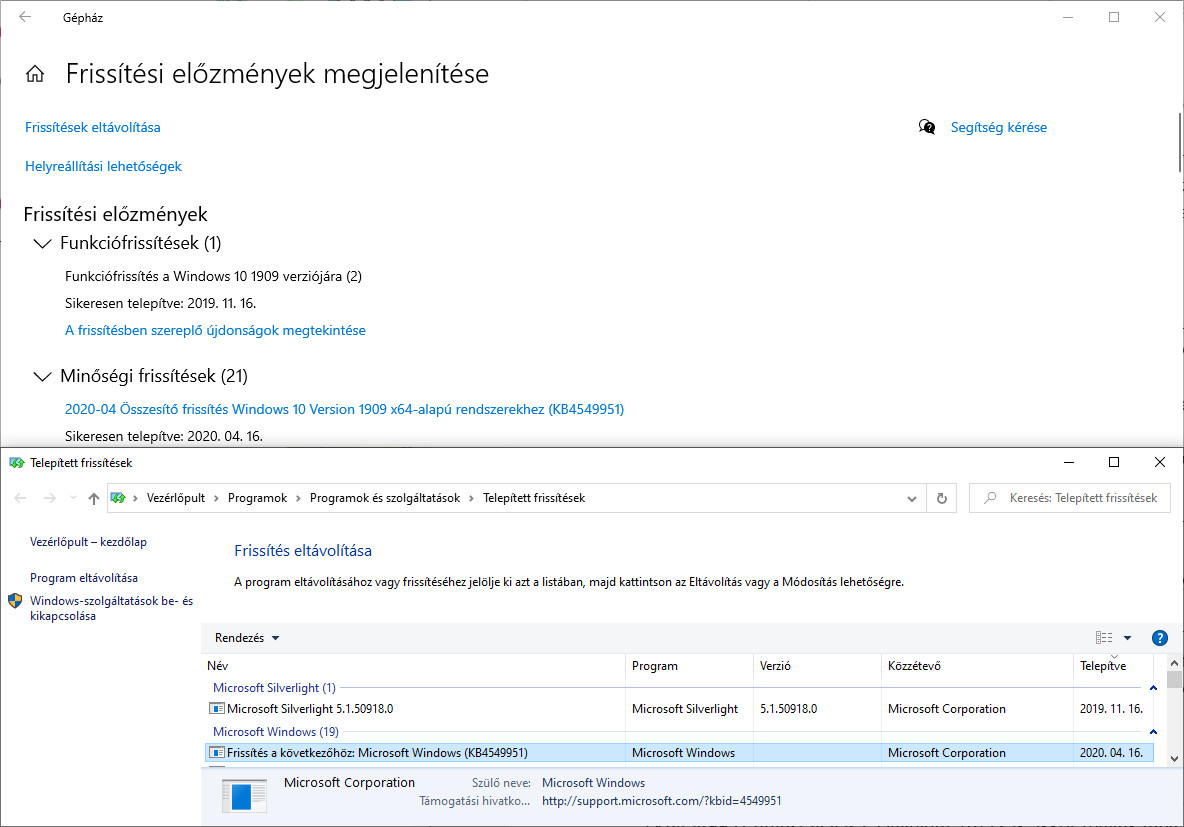Click the Gépház window vertical scrollbar
The height and width of the screenshot is (827, 1184).
tap(1179, 142)
